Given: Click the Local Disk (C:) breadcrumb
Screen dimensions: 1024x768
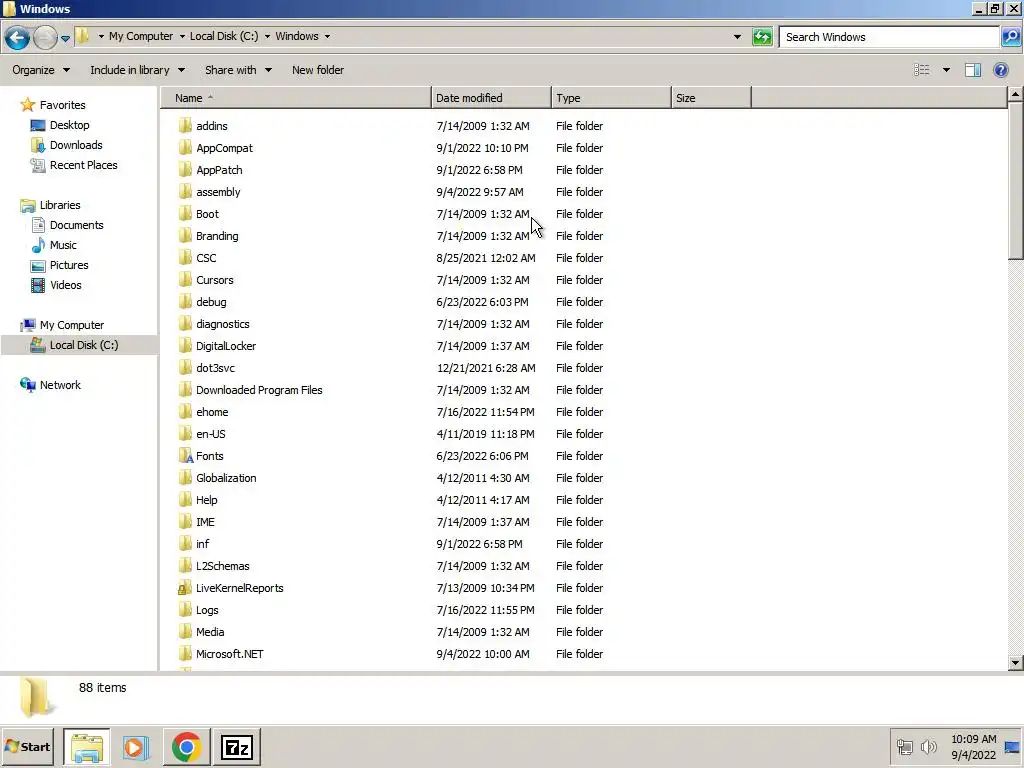Looking at the screenshot, I should coord(224,36).
